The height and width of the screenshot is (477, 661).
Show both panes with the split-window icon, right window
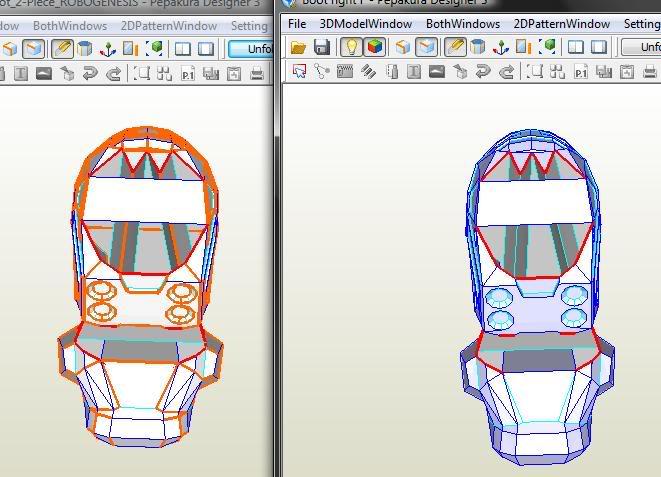pos(576,47)
